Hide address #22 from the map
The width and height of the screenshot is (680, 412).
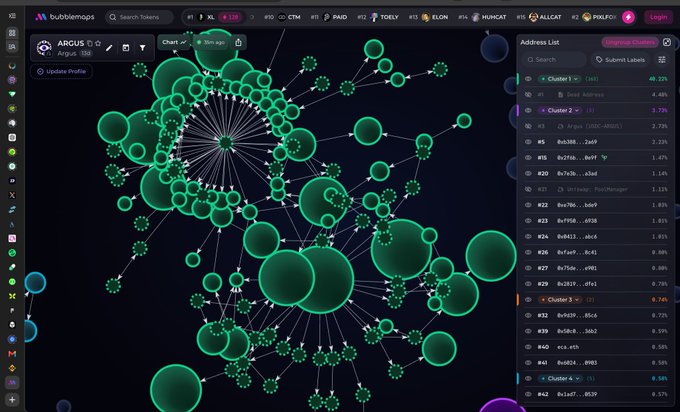pos(528,205)
